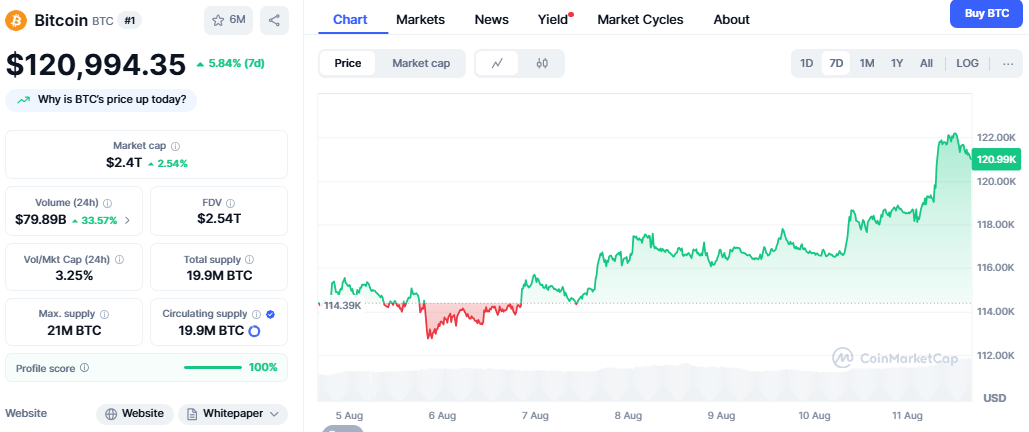Open the chart more options ellipsis
Image resolution: width=1029 pixels, height=432 pixels.
(1008, 64)
